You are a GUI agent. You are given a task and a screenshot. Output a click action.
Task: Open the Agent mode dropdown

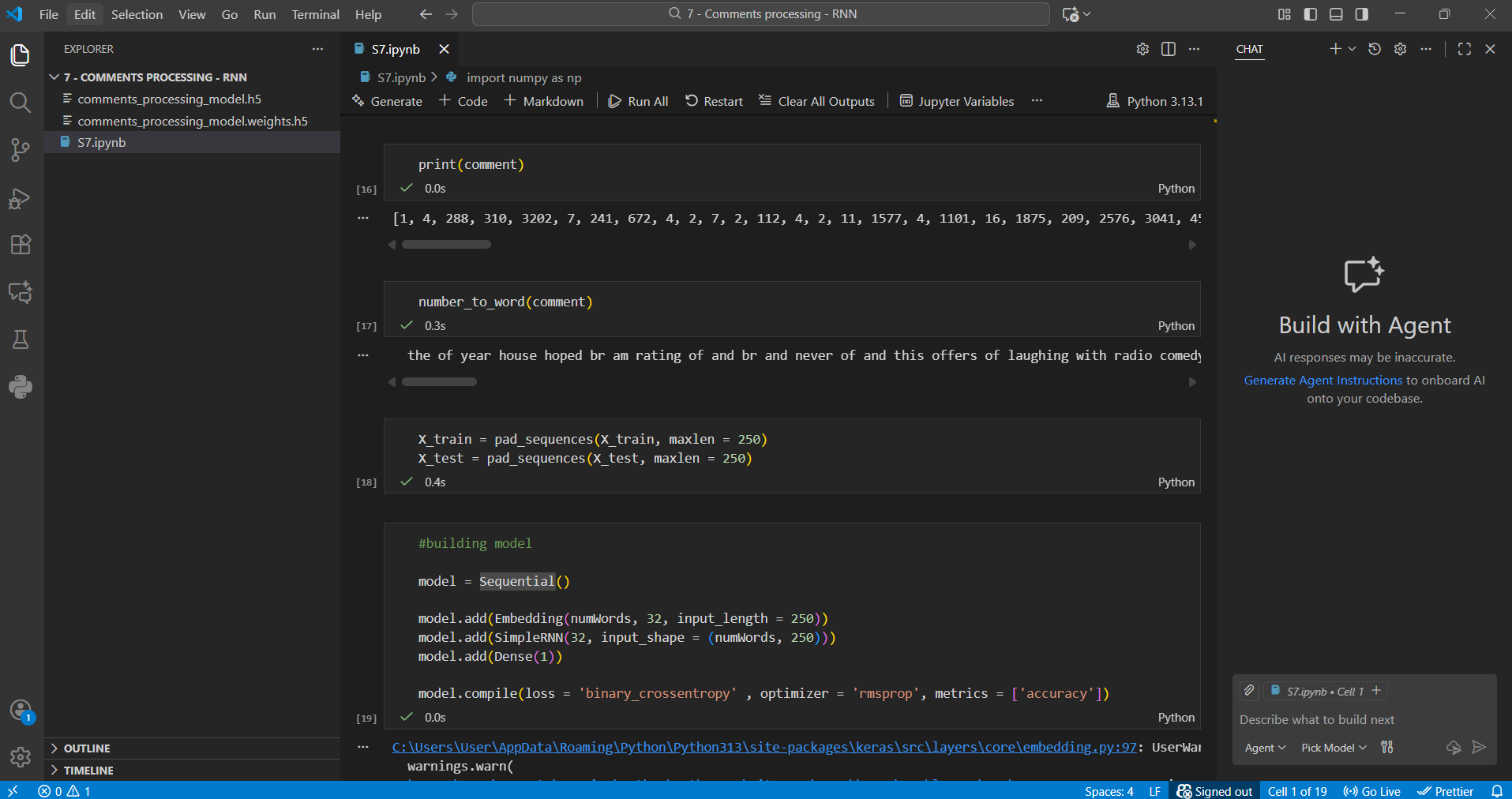coord(1265,748)
